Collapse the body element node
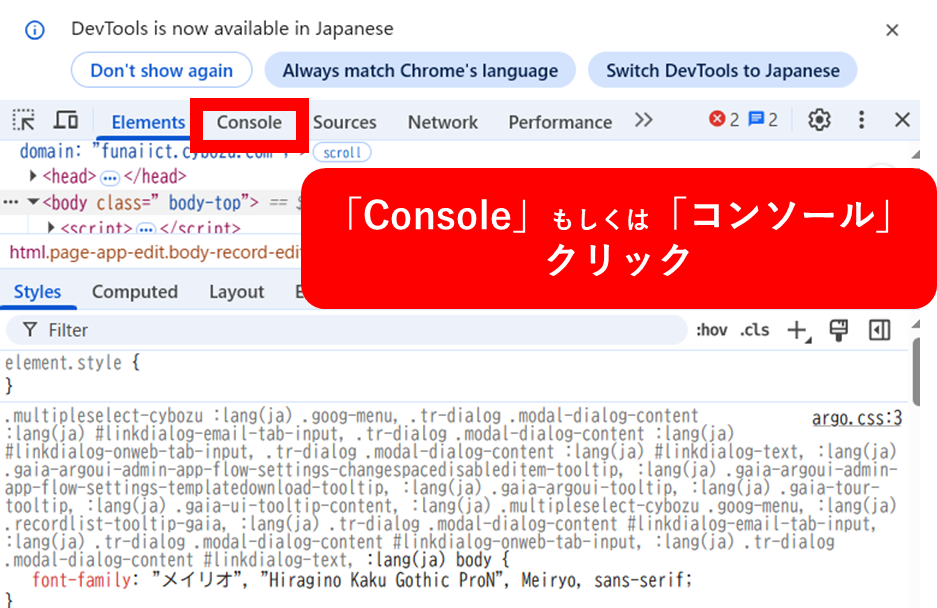Image resolution: width=937 pixels, height=608 pixels. coord(34,203)
